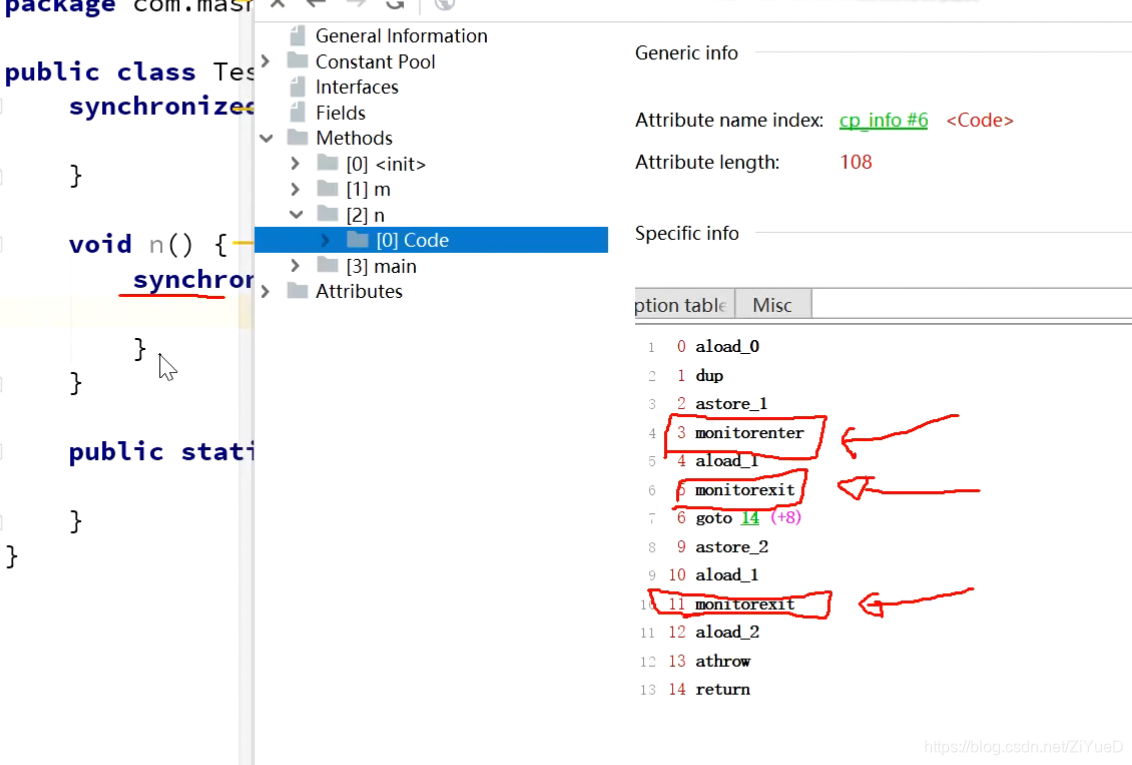
Task: Click the (+8) offset text
Action: pos(786,517)
